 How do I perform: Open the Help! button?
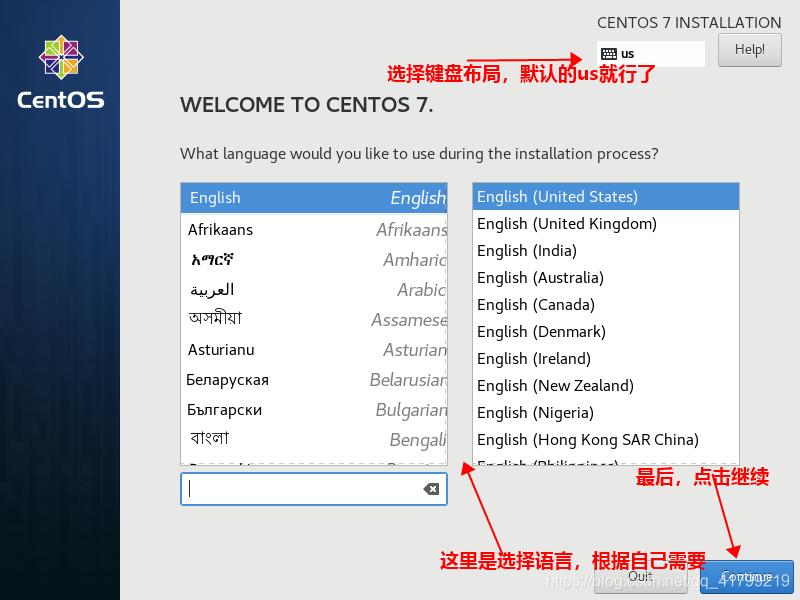click(x=749, y=49)
